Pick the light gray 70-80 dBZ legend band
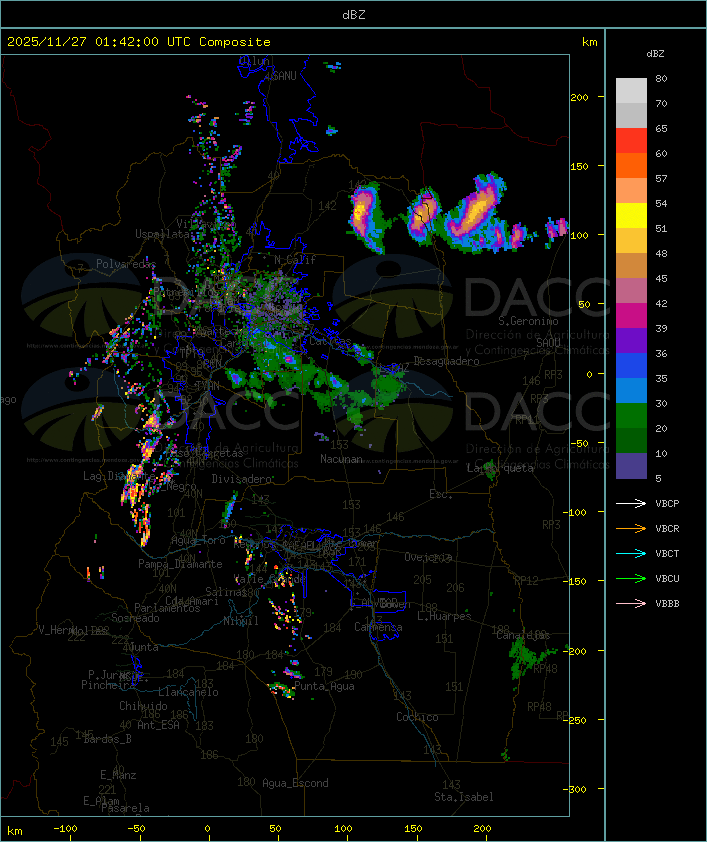The image size is (707, 842). point(631,90)
